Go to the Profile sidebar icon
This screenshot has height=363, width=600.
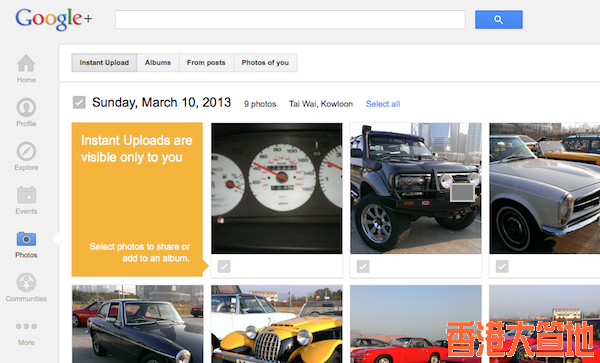[26, 107]
